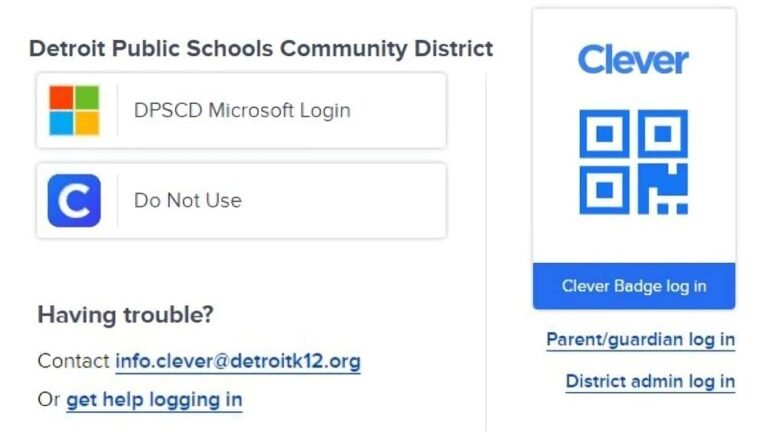Select the DPSCD Microsoft Login text
768x432 pixels.
pyautogui.click(x=242, y=110)
